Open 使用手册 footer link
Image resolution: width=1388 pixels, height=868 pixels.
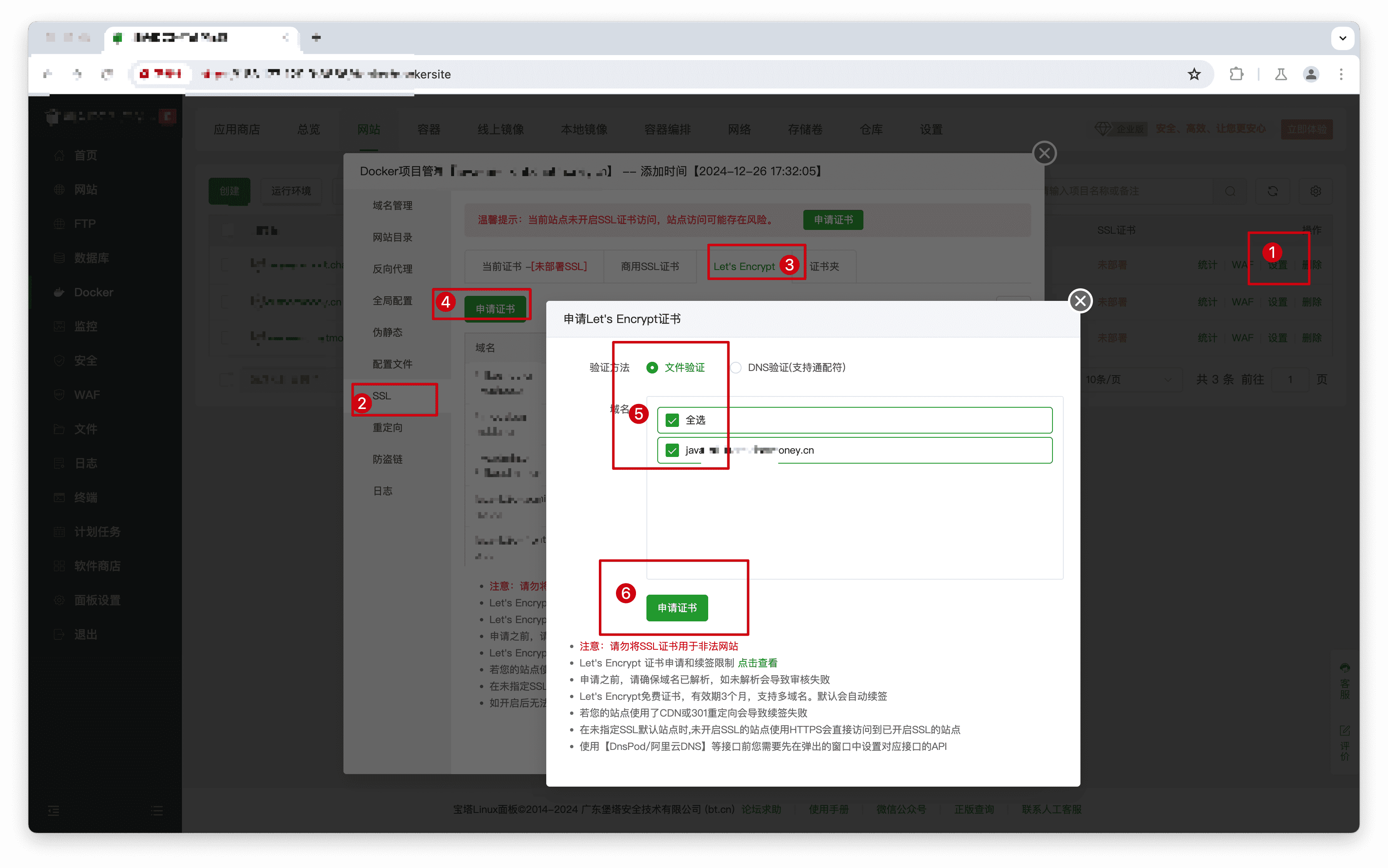828,809
